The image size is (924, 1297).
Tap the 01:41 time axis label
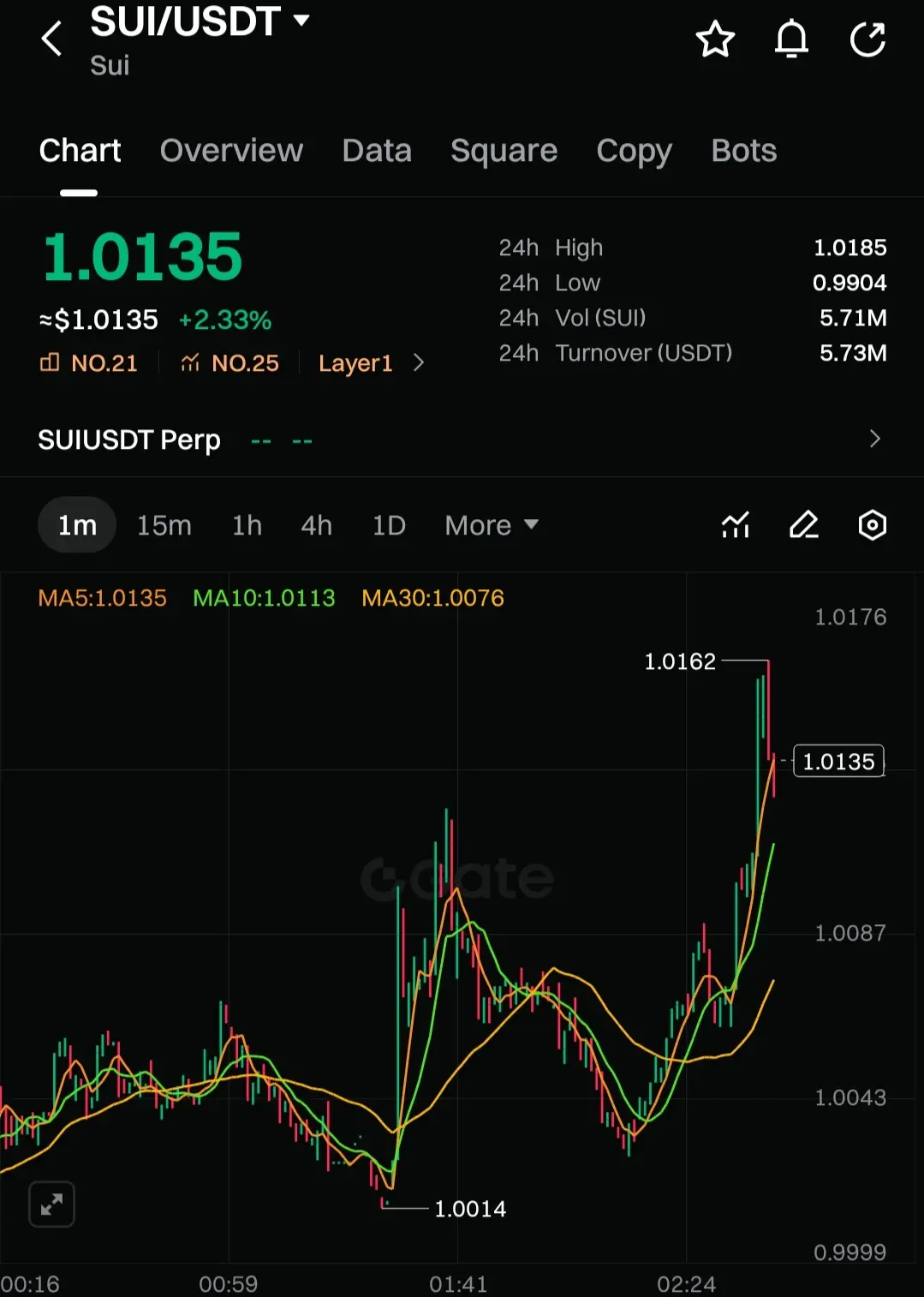(x=458, y=1284)
